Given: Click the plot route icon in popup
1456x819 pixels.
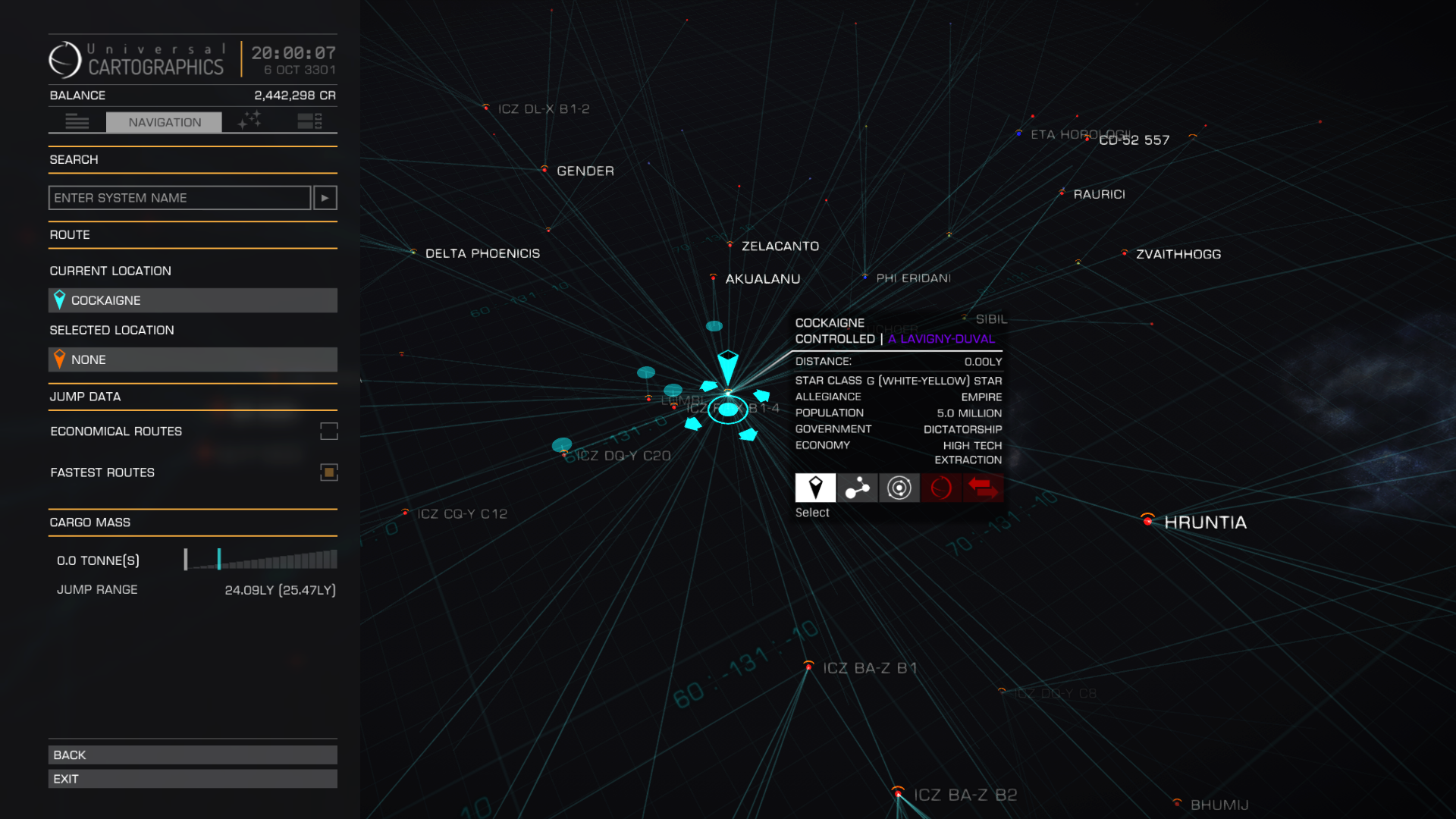Looking at the screenshot, I should (x=857, y=488).
